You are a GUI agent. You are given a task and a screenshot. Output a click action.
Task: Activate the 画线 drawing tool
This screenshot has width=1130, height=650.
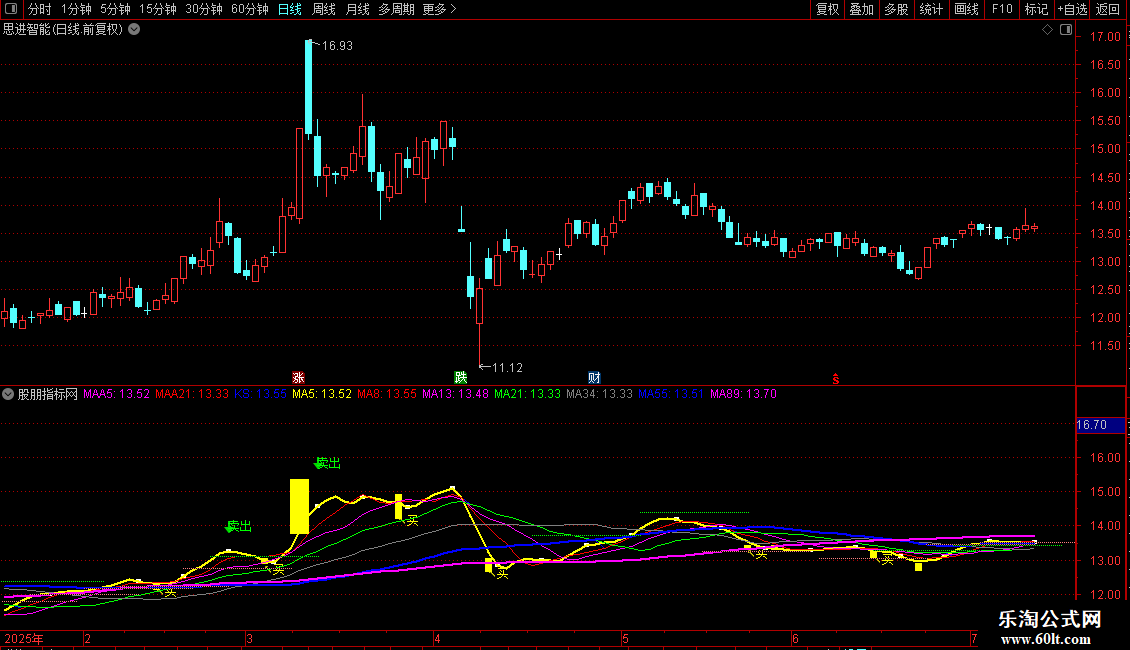(966, 9)
